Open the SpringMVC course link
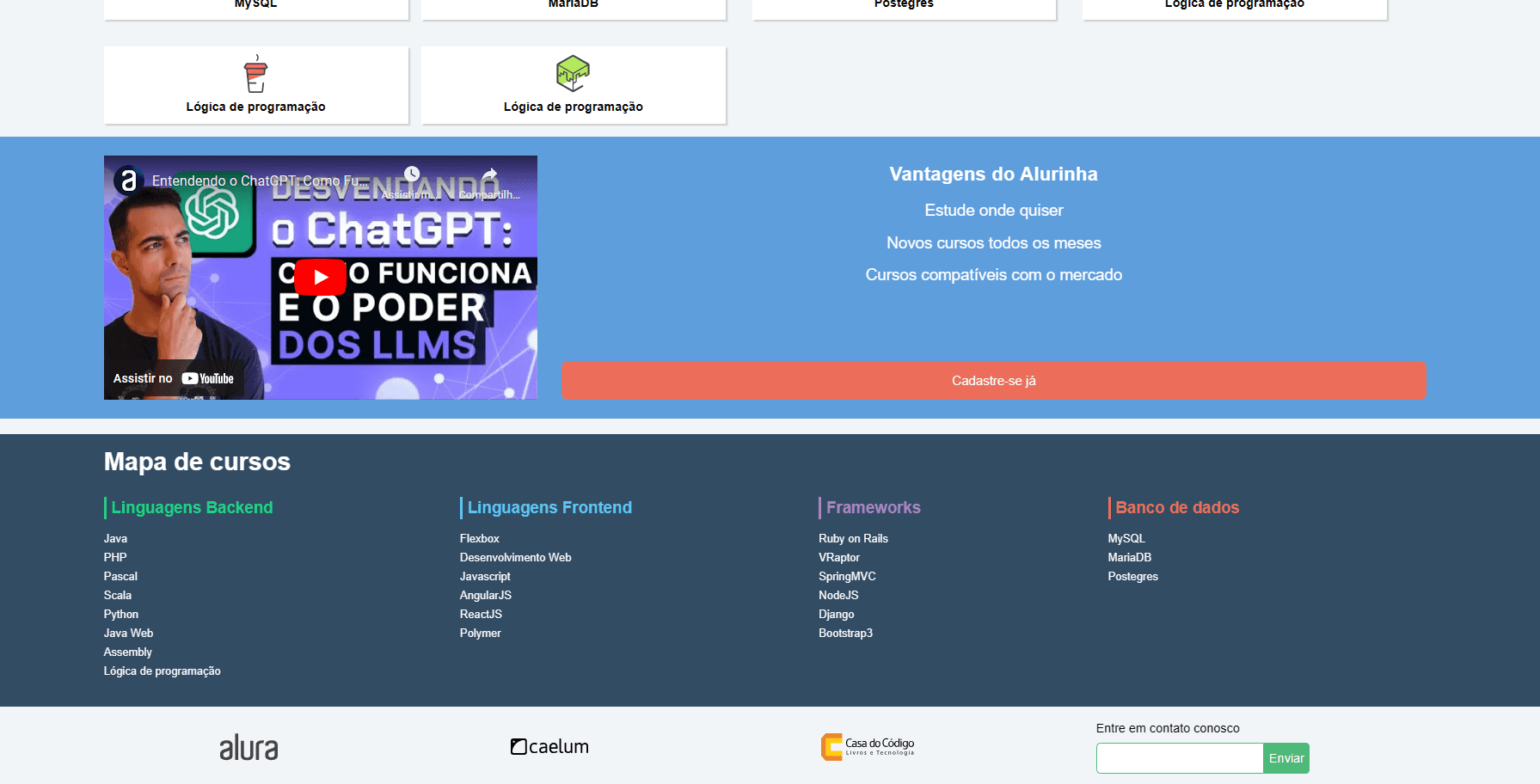Image resolution: width=1540 pixels, height=784 pixels. click(x=847, y=576)
